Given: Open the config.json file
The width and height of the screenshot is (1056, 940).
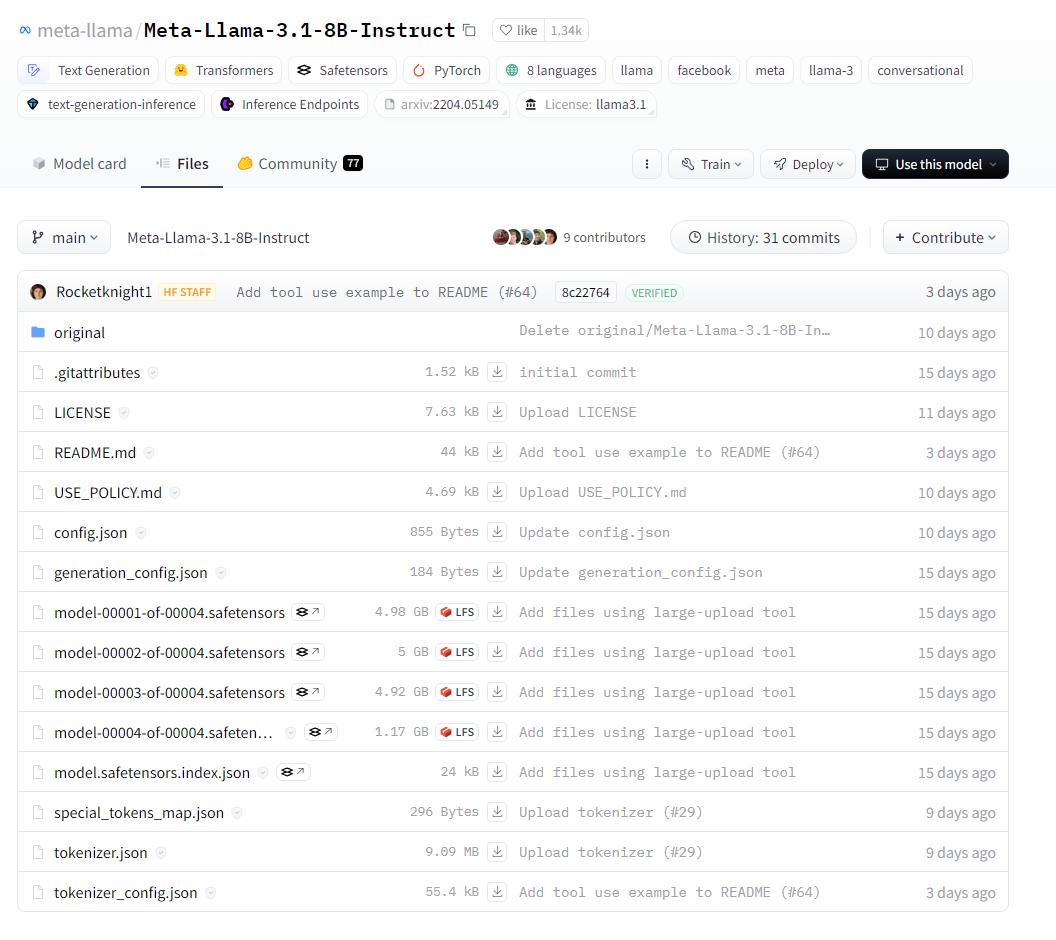Looking at the screenshot, I should coord(90,533).
